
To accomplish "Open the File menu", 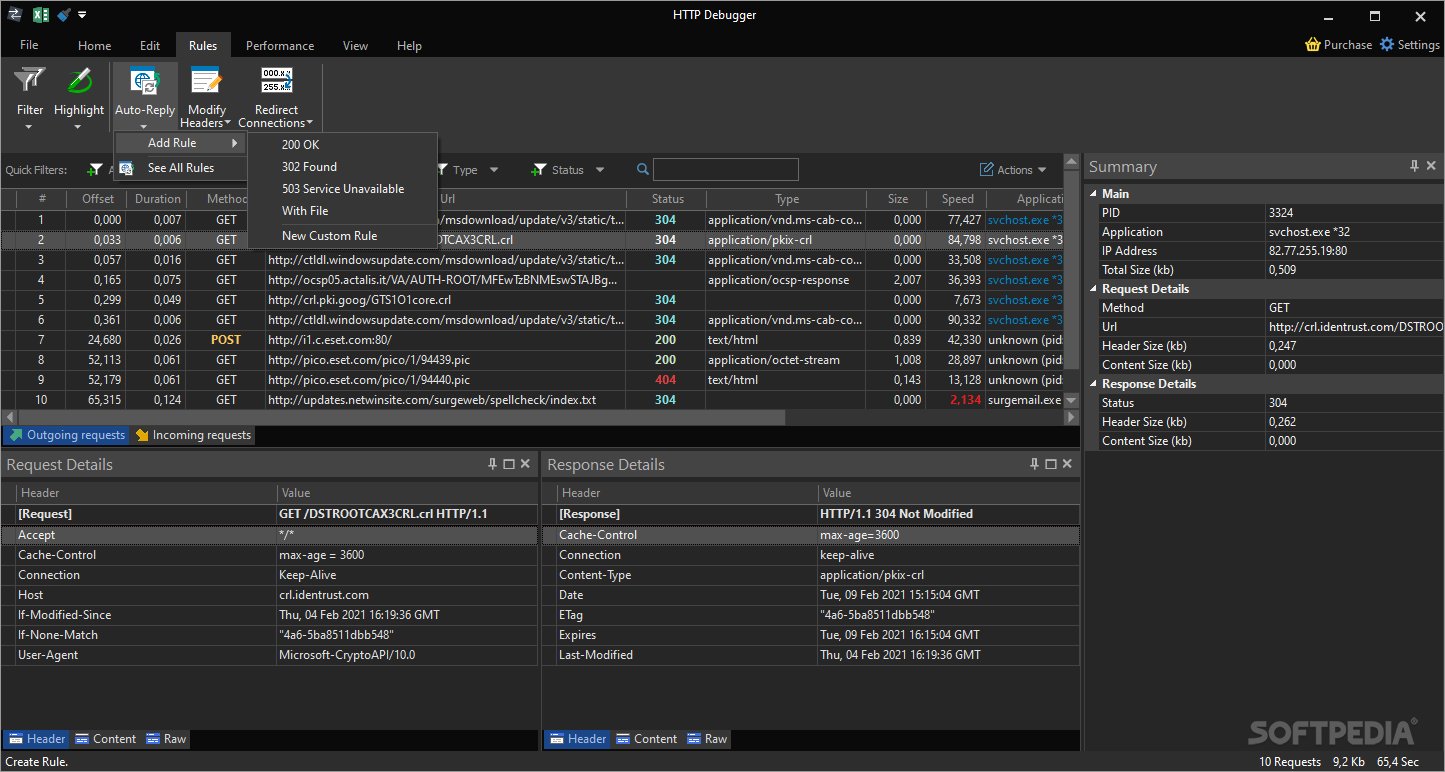I will 29,45.
